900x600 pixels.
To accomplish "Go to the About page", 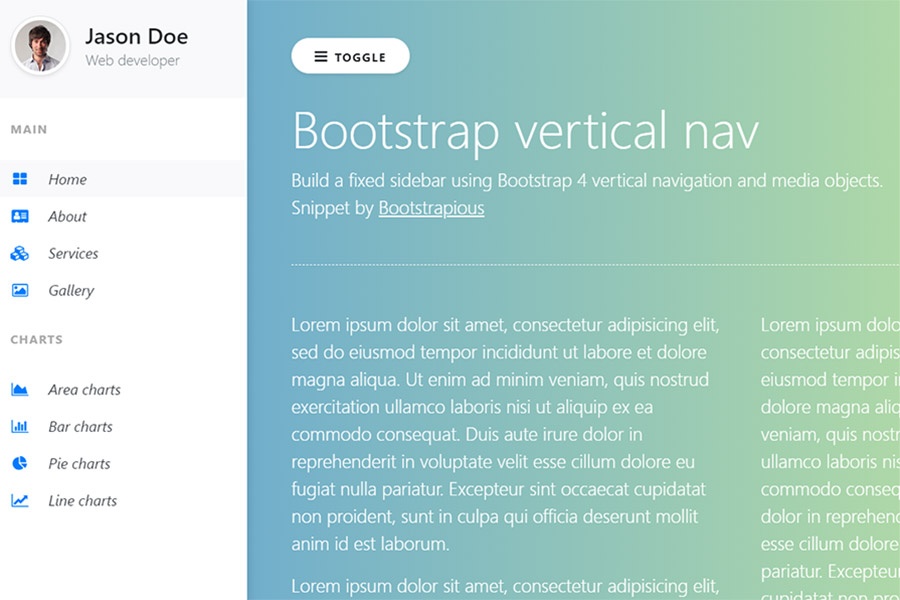I will coord(123,216).
